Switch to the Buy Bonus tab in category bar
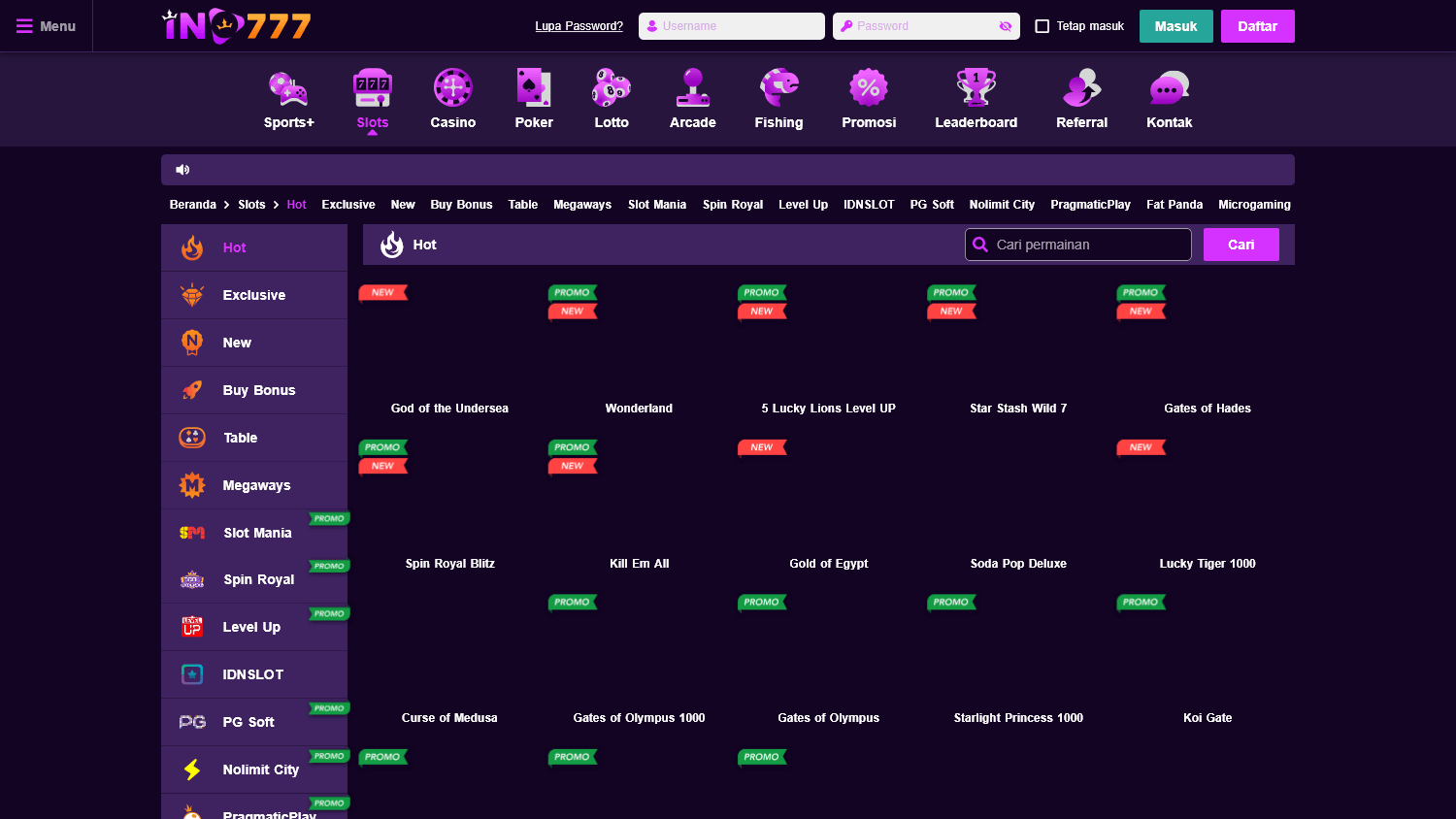This screenshot has width=1456, height=819. 461,205
